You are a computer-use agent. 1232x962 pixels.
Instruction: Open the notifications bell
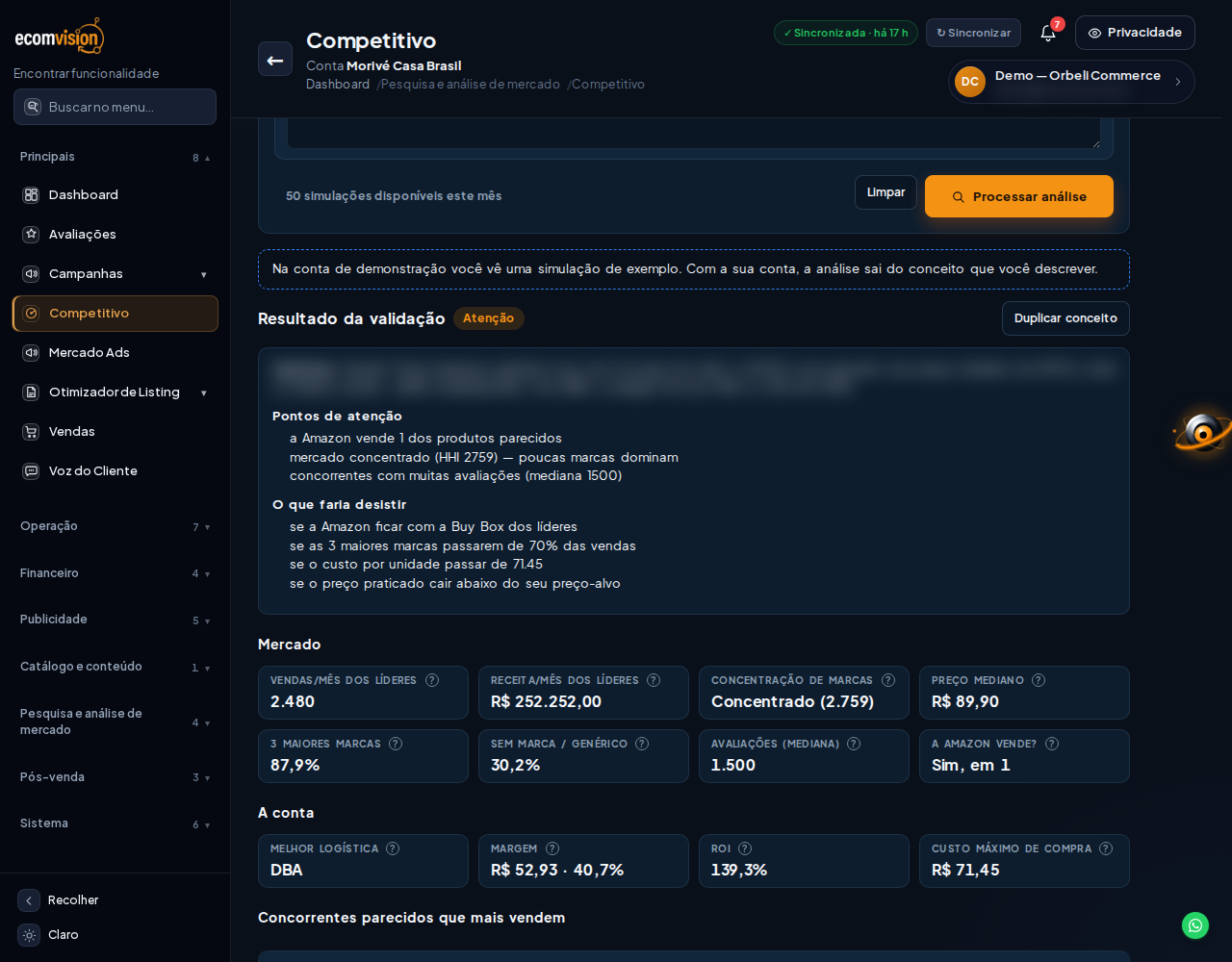click(x=1048, y=33)
